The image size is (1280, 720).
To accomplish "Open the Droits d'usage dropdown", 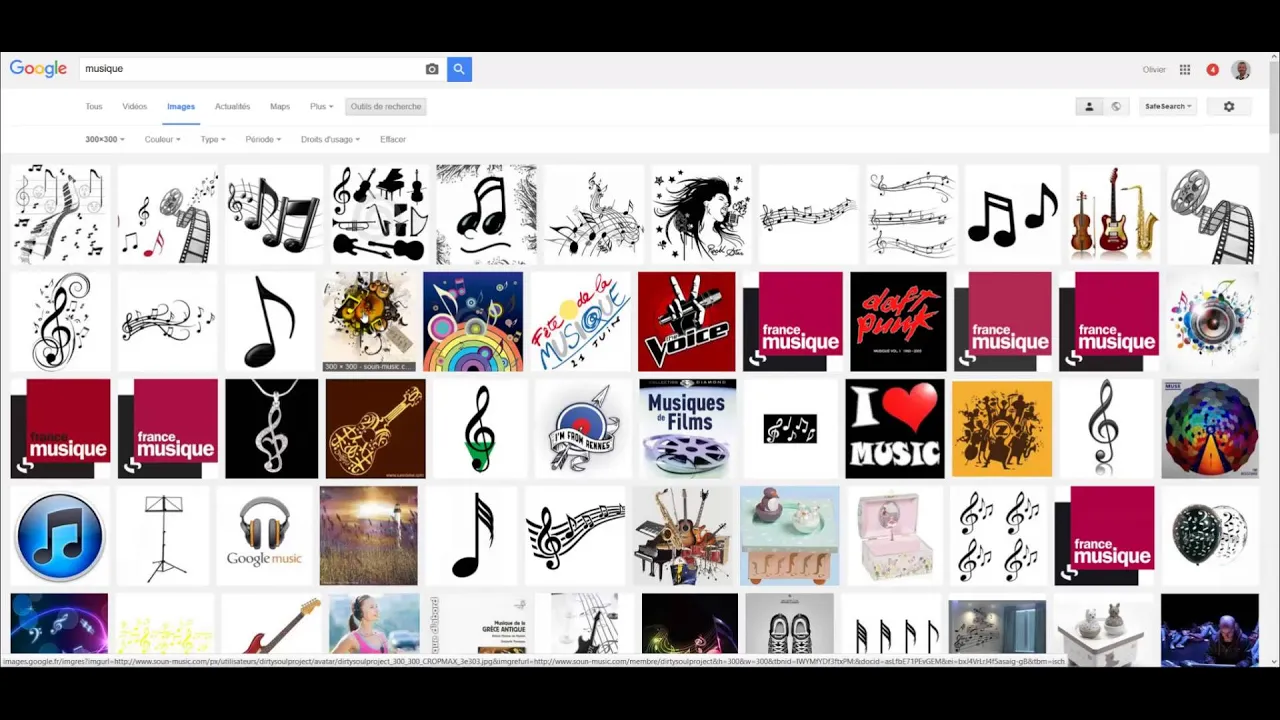I will [x=331, y=139].
